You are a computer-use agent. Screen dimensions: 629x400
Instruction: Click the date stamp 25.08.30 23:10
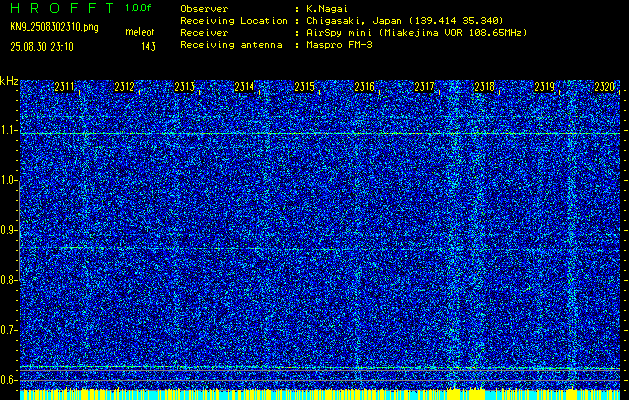pyautogui.click(x=42, y=47)
